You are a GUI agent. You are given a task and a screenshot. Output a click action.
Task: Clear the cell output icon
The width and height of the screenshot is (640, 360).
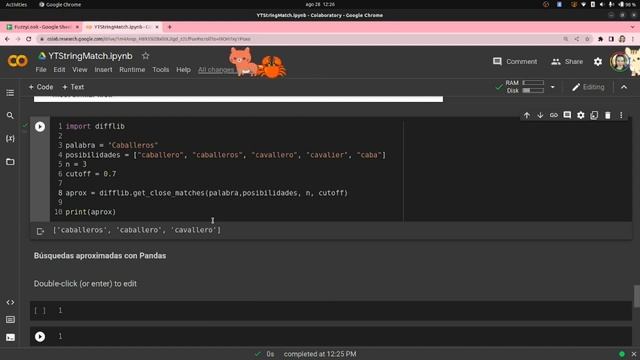(x=40, y=231)
